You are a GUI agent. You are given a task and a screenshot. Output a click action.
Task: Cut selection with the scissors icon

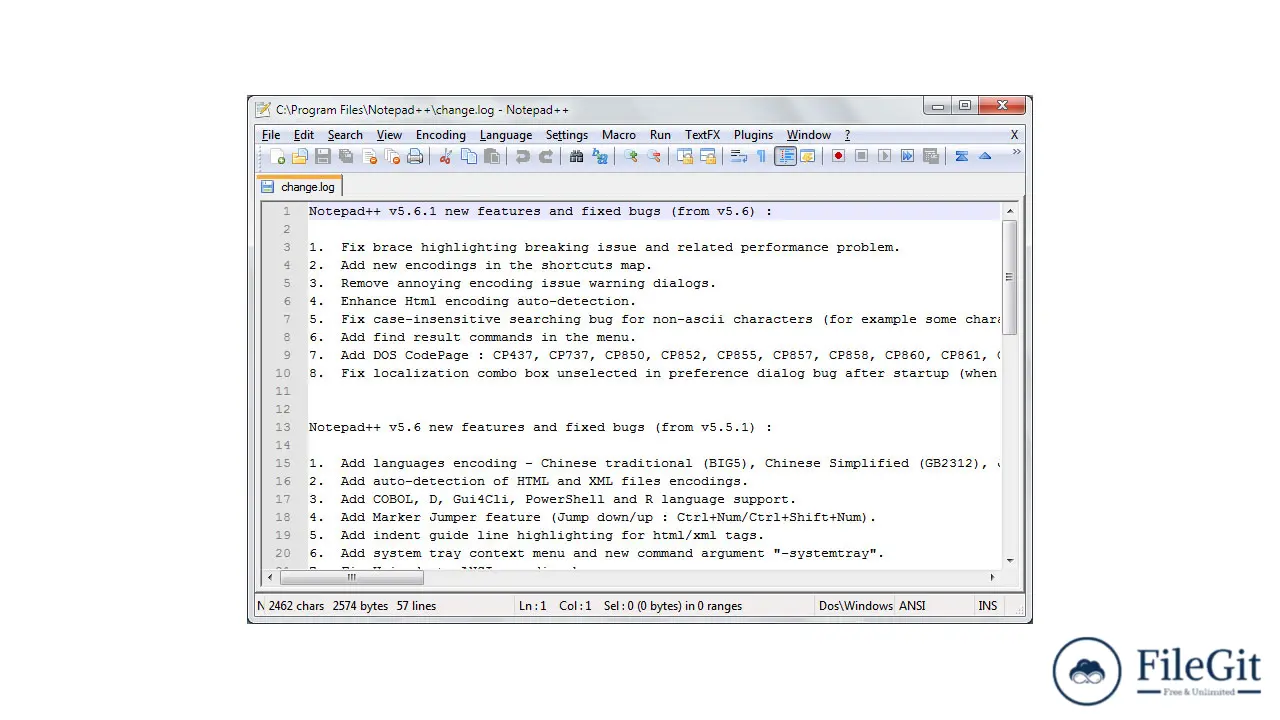(446, 156)
